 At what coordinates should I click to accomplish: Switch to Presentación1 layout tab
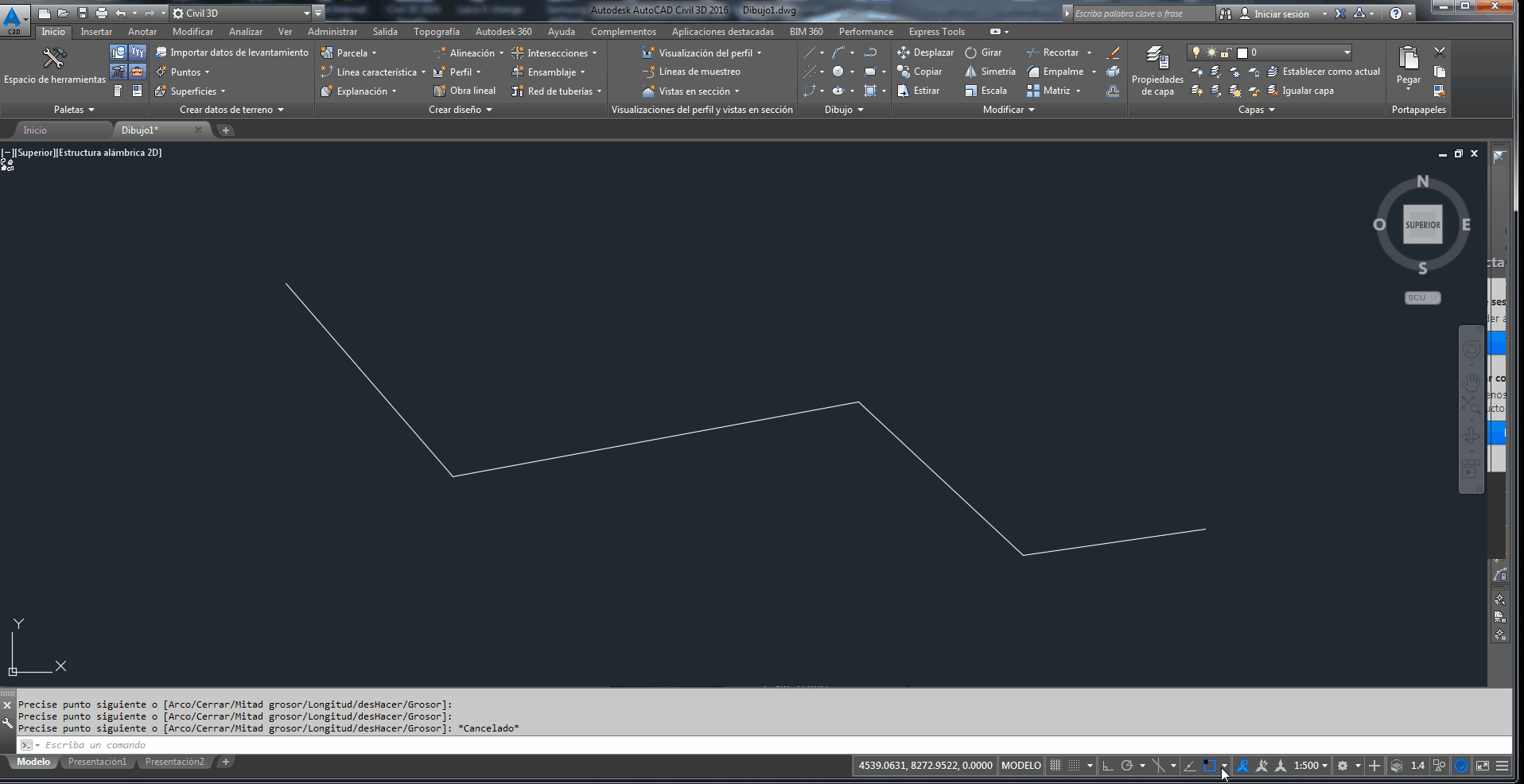97,762
